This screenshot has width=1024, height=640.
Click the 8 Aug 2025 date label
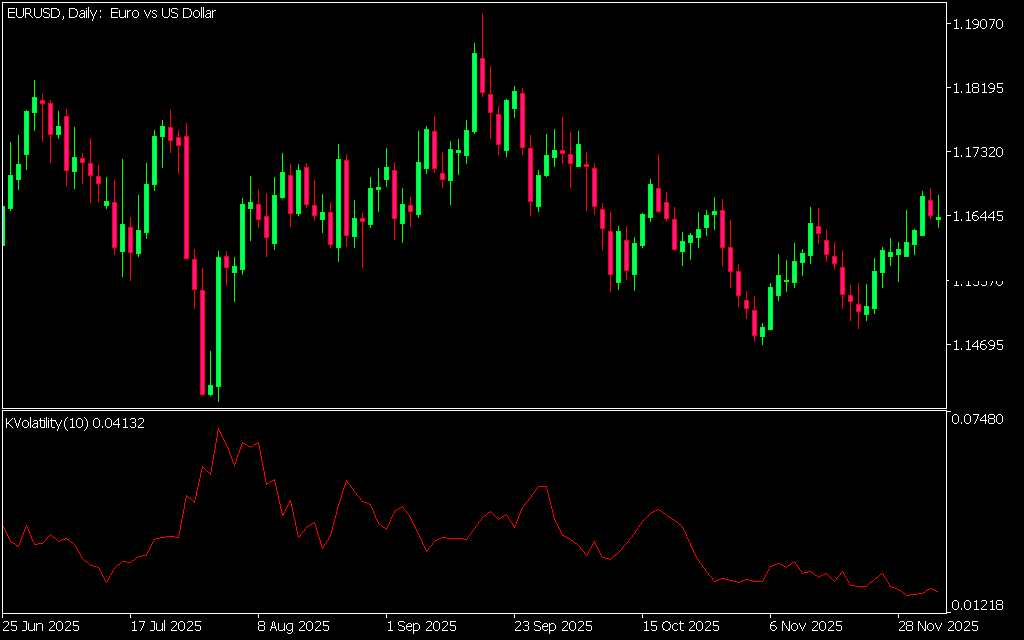click(x=293, y=627)
